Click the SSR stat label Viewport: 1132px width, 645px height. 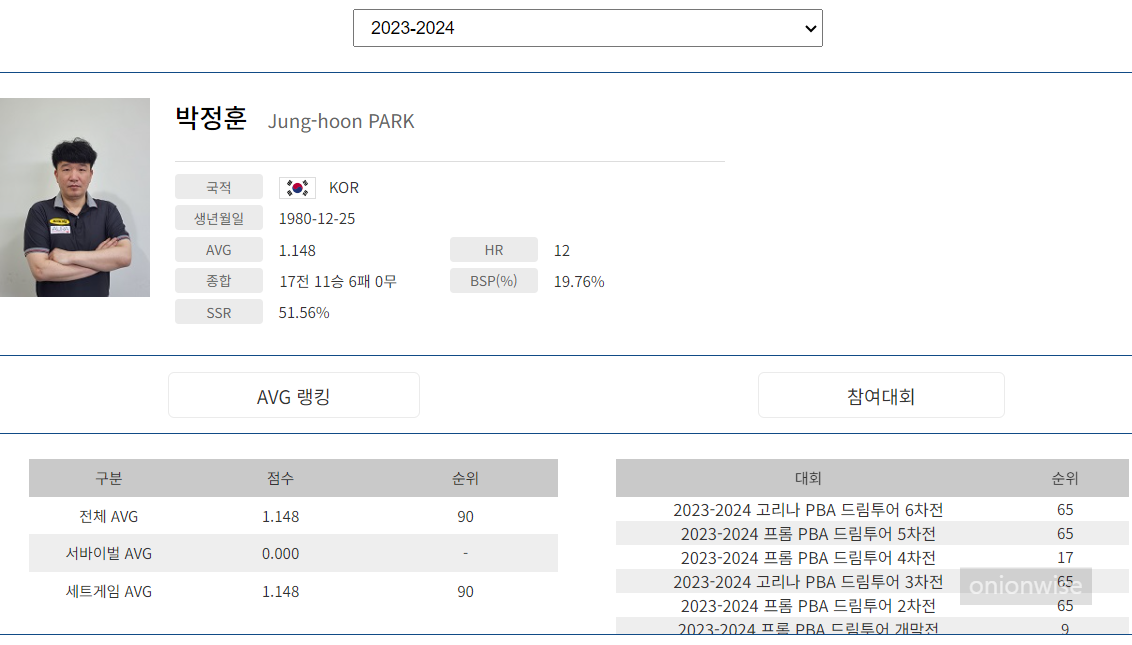coord(218,311)
